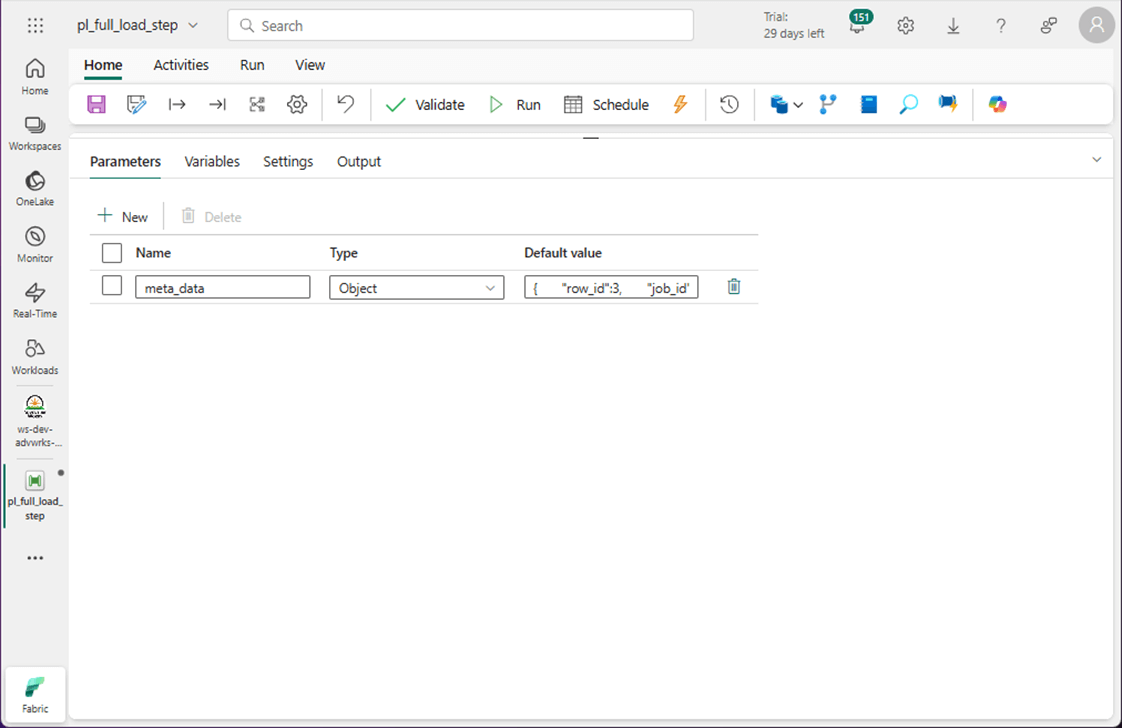
Task: Open Workspaces in the left sidebar
Action: [34, 133]
